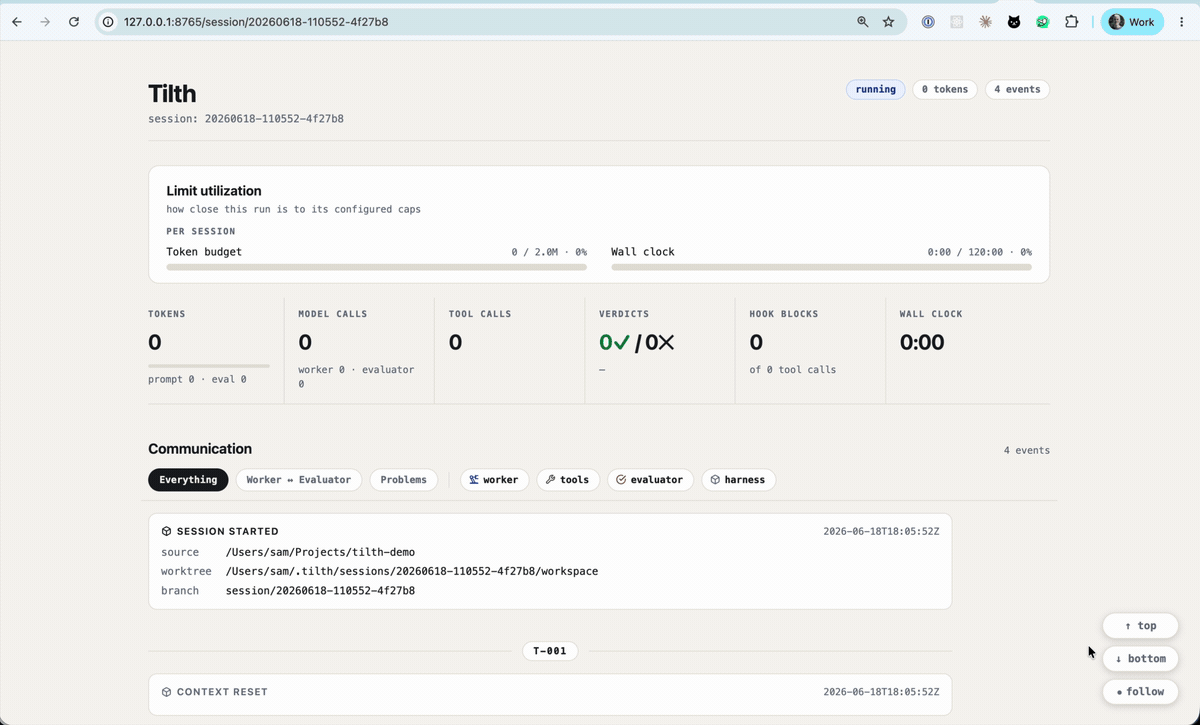Bookmark this page with the star icon

click(888, 22)
